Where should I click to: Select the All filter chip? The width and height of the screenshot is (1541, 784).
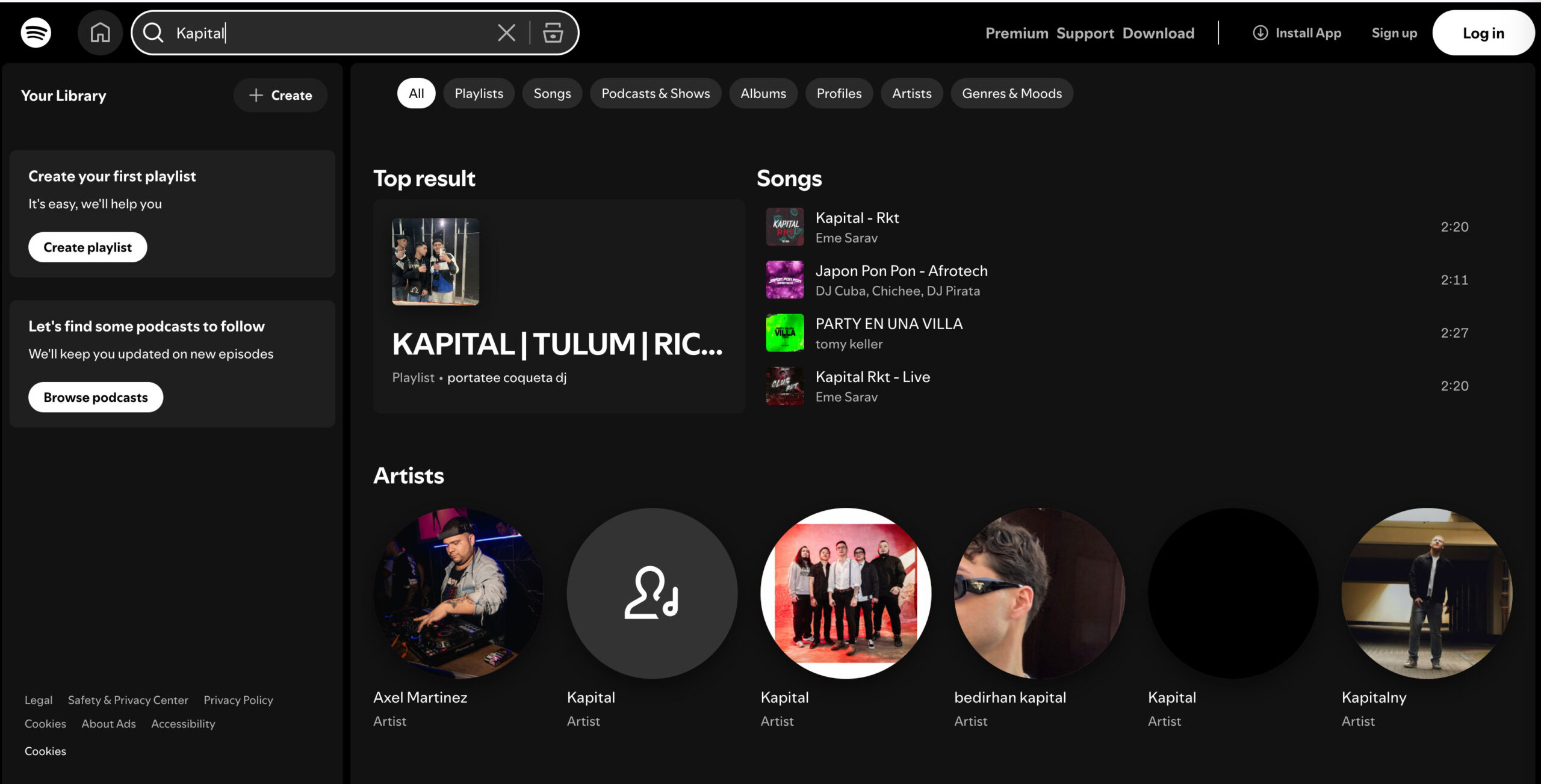(416, 93)
